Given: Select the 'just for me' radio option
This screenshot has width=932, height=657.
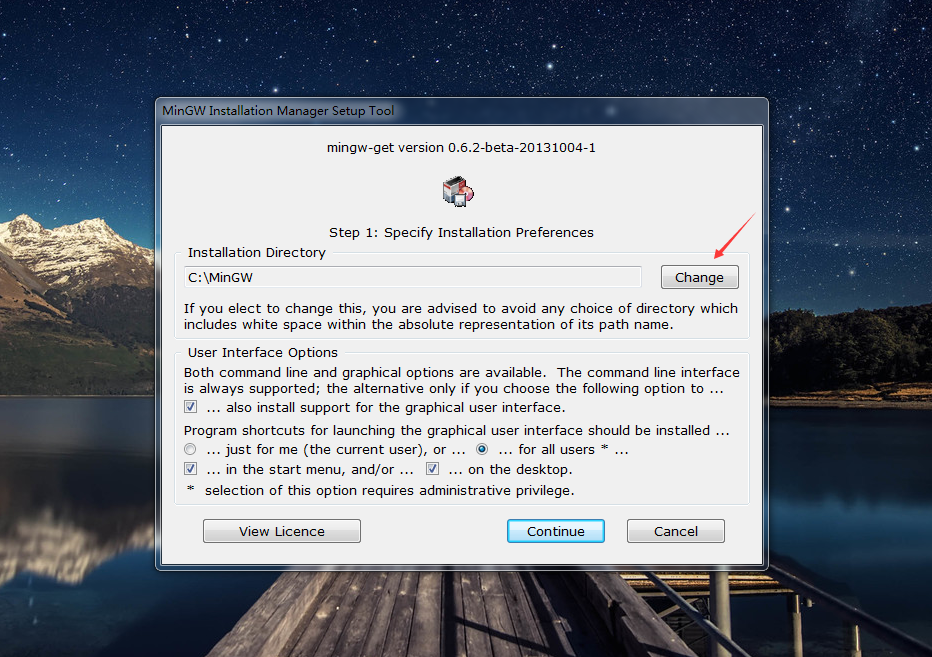Looking at the screenshot, I should pyautogui.click(x=190, y=449).
